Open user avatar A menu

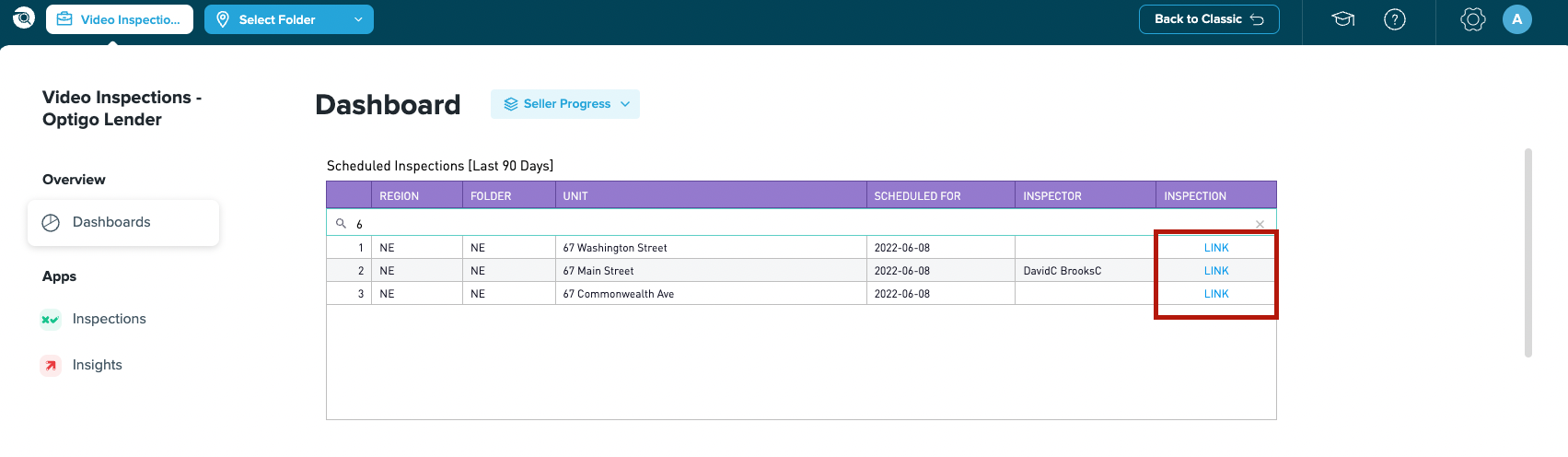pos(1517,19)
